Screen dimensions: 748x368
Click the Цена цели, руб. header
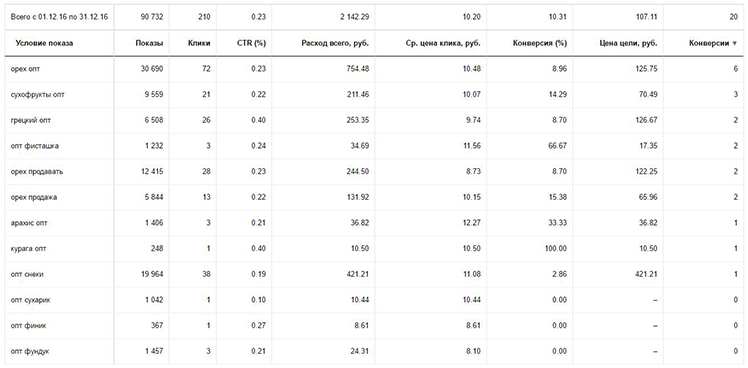pyautogui.click(x=628, y=43)
